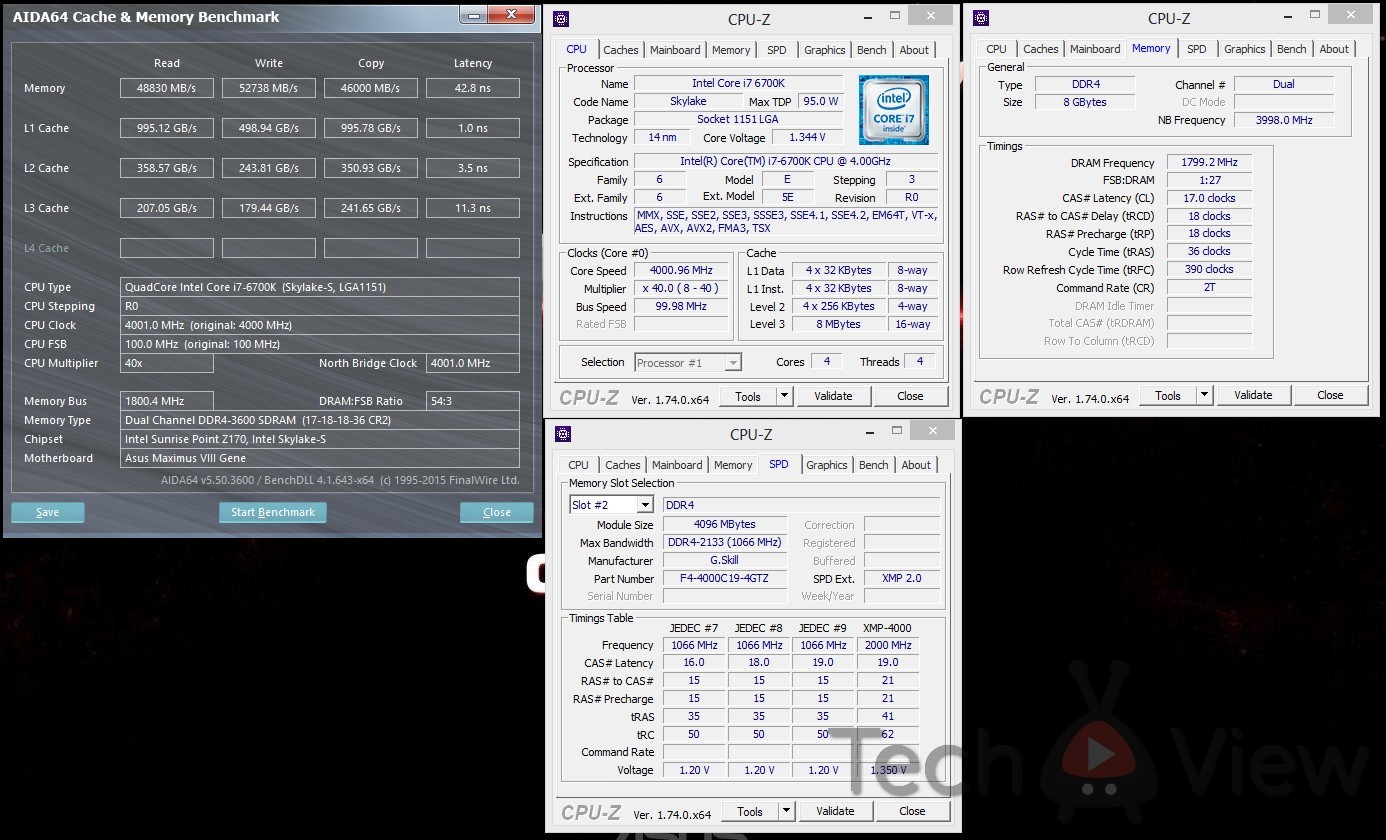This screenshot has height=840, width=1386.
Task: Click the Part Number F4-4000C19-4GTZ
Action: (724, 579)
